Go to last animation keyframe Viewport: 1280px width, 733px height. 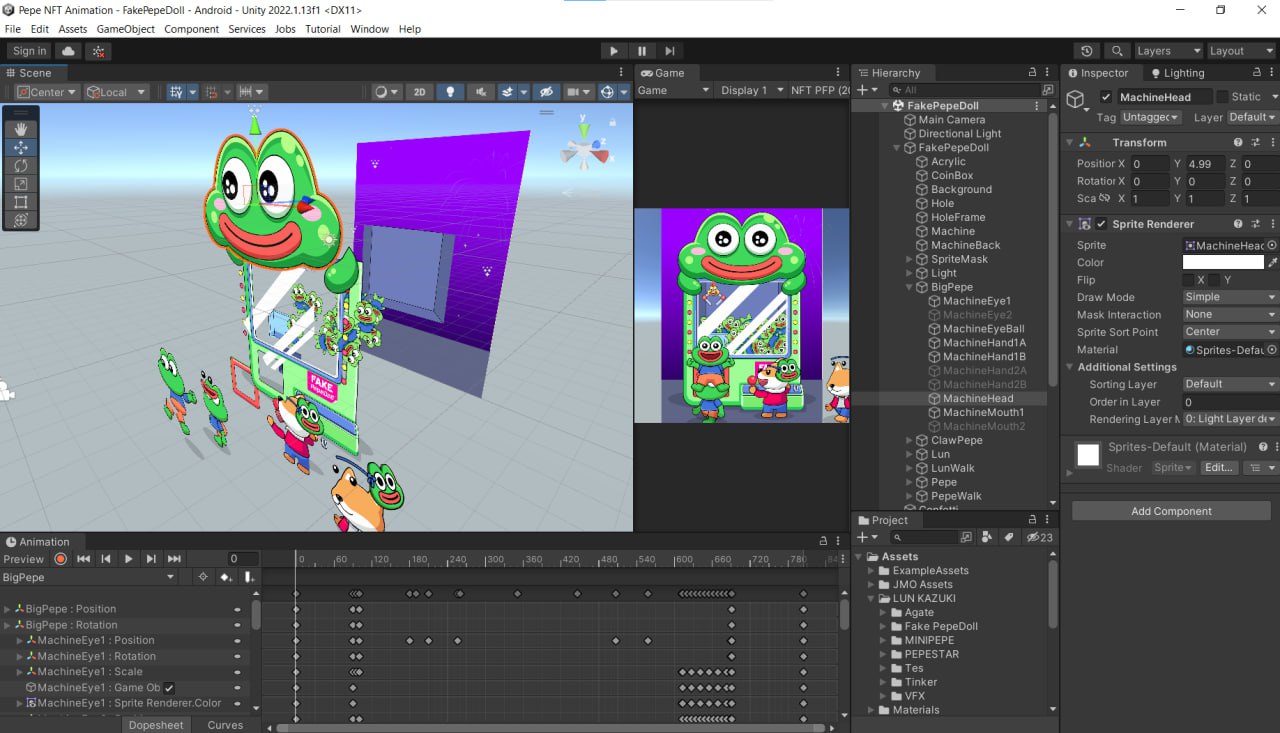click(x=174, y=559)
